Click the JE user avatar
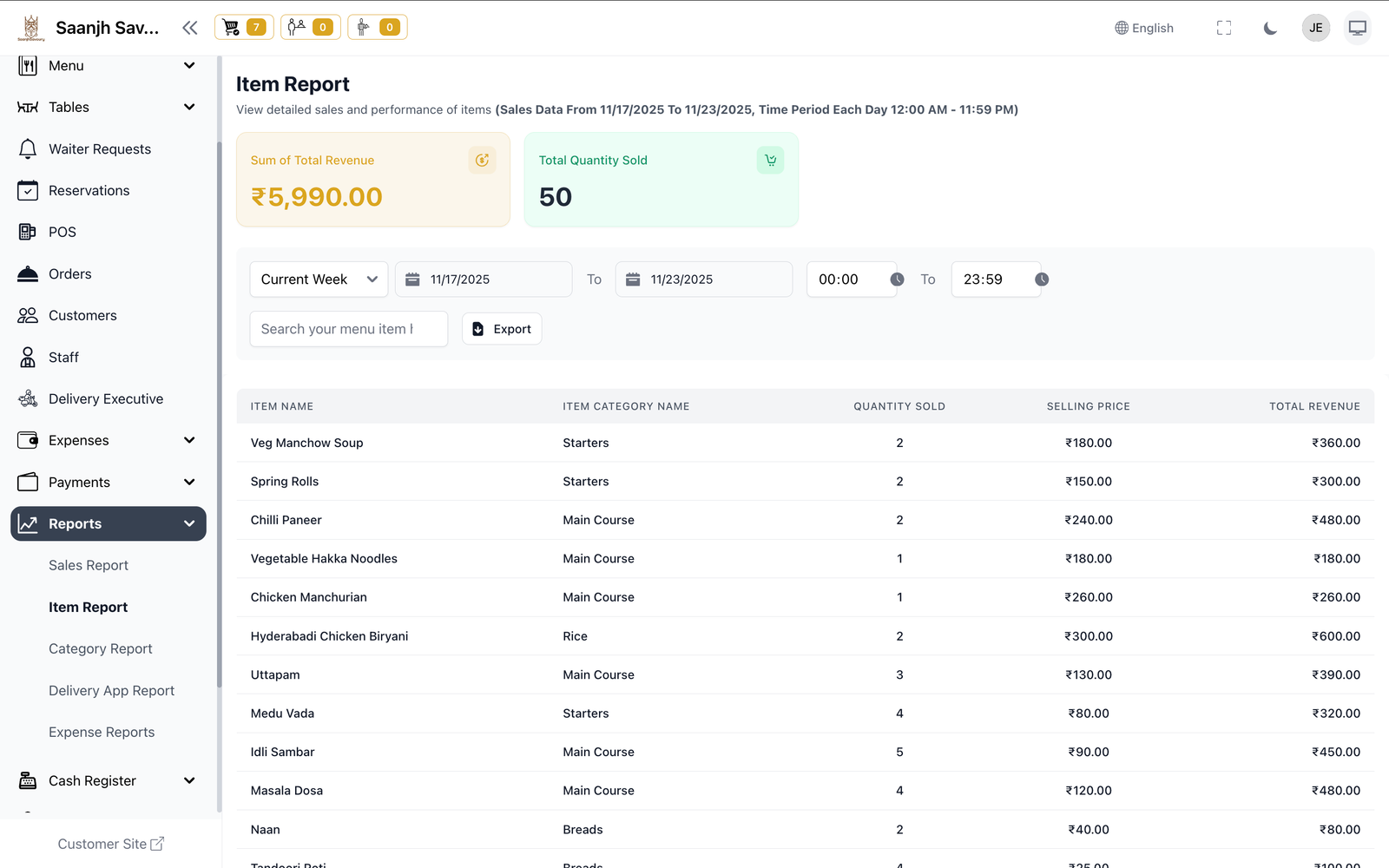The image size is (1389, 868). [x=1316, y=28]
